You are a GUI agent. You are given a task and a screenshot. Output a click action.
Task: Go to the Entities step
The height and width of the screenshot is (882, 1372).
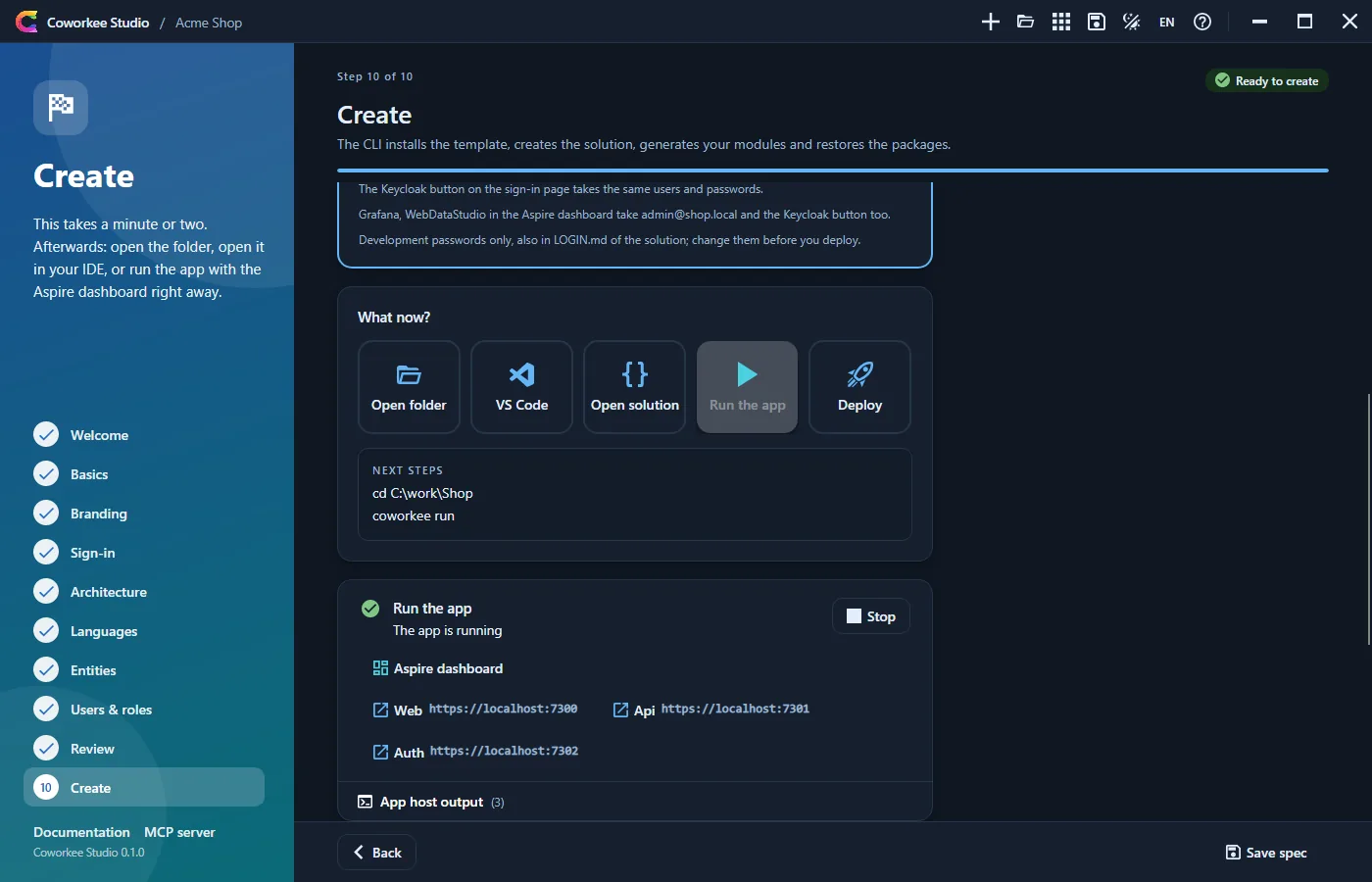144,670
